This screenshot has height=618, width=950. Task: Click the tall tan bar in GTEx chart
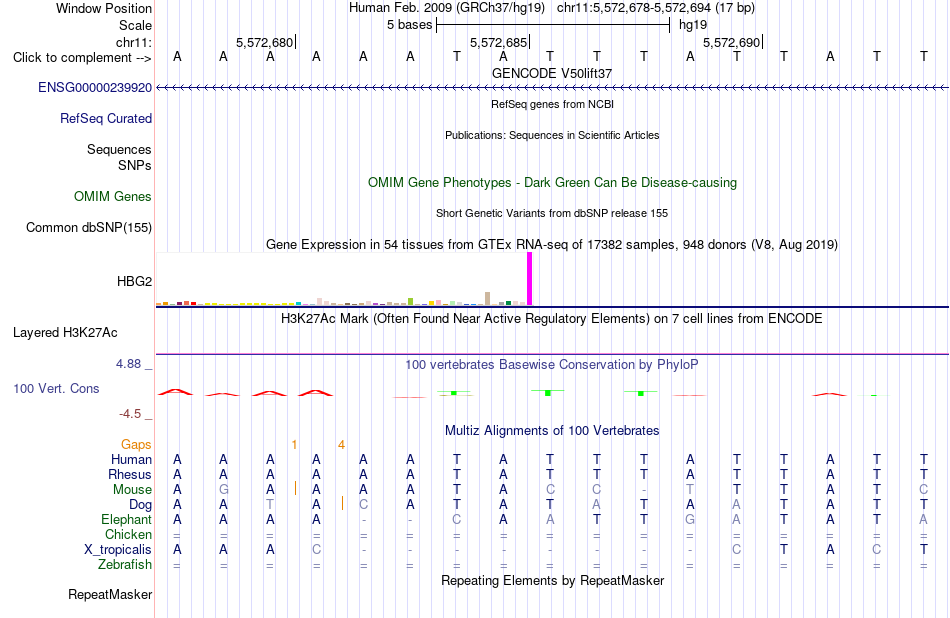point(488,299)
